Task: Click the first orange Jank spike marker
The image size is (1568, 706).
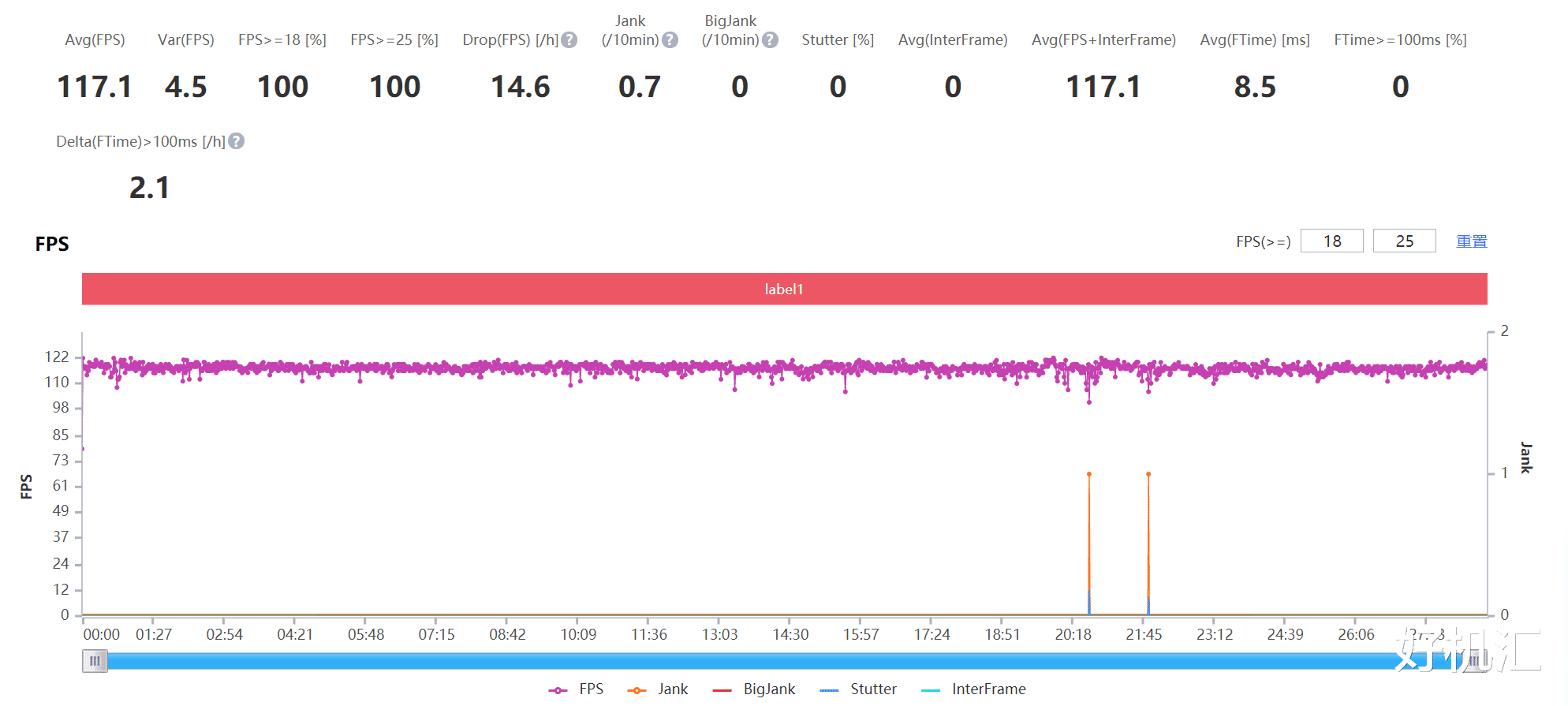Action: coord(1089,474)
